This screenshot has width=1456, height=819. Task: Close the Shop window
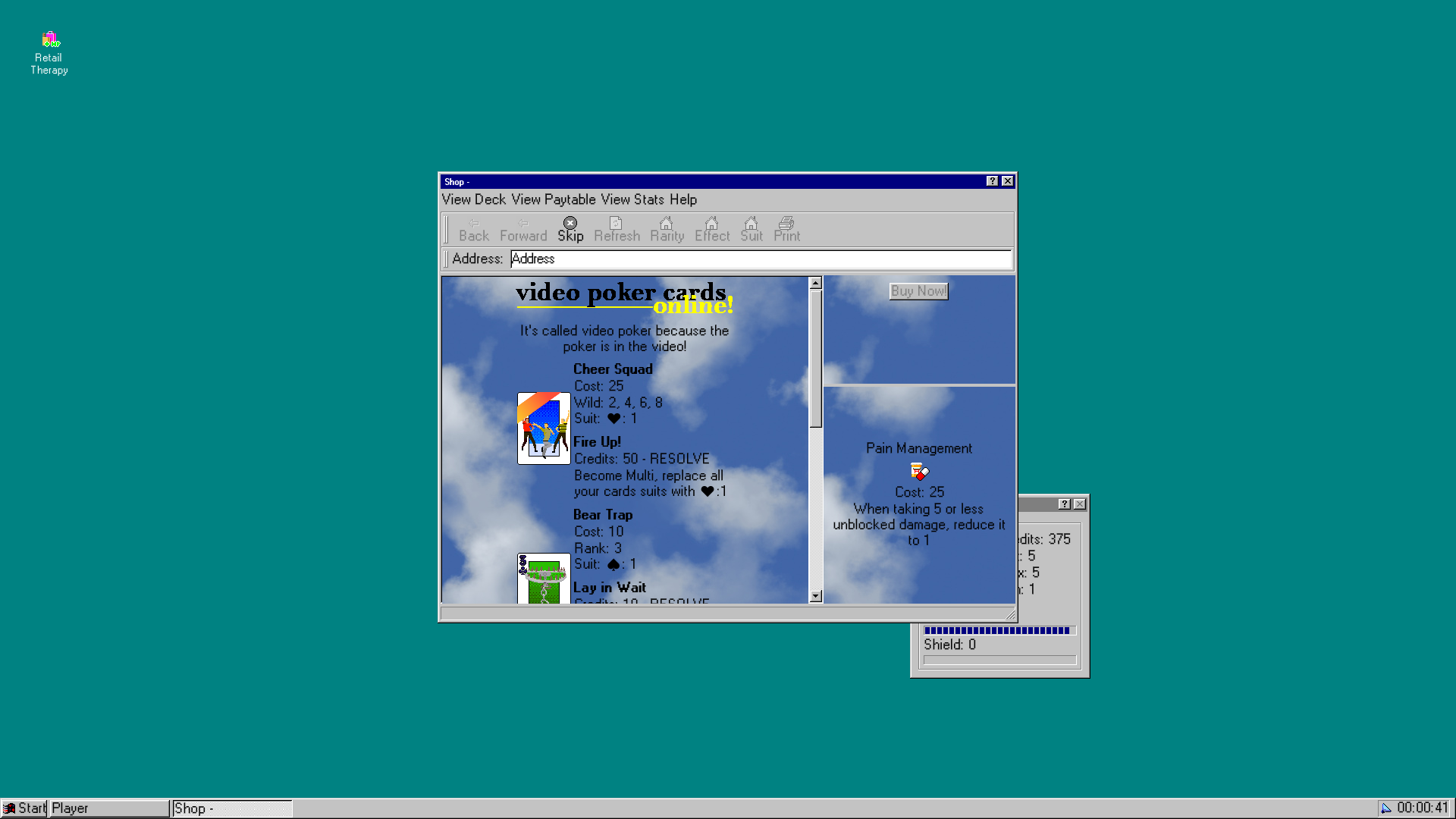coord(1007,181)
